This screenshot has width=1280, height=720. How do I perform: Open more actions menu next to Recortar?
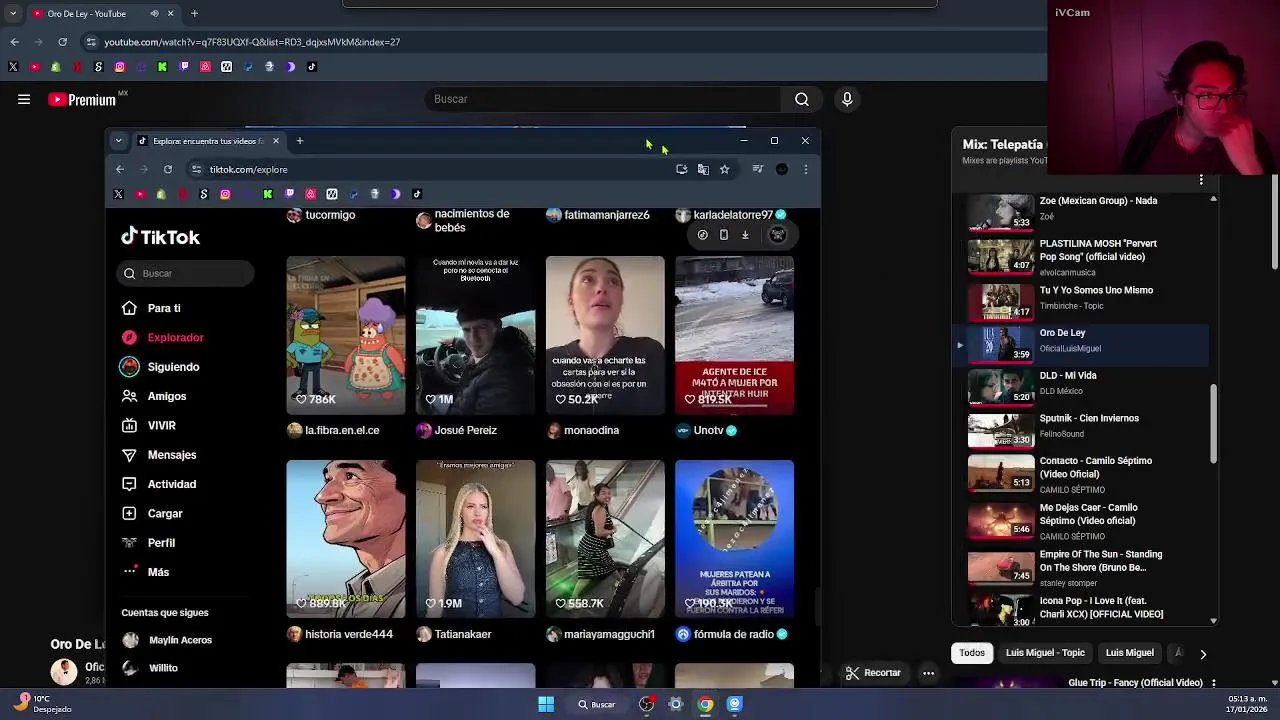pyautogui.click(x=928, y=673)
